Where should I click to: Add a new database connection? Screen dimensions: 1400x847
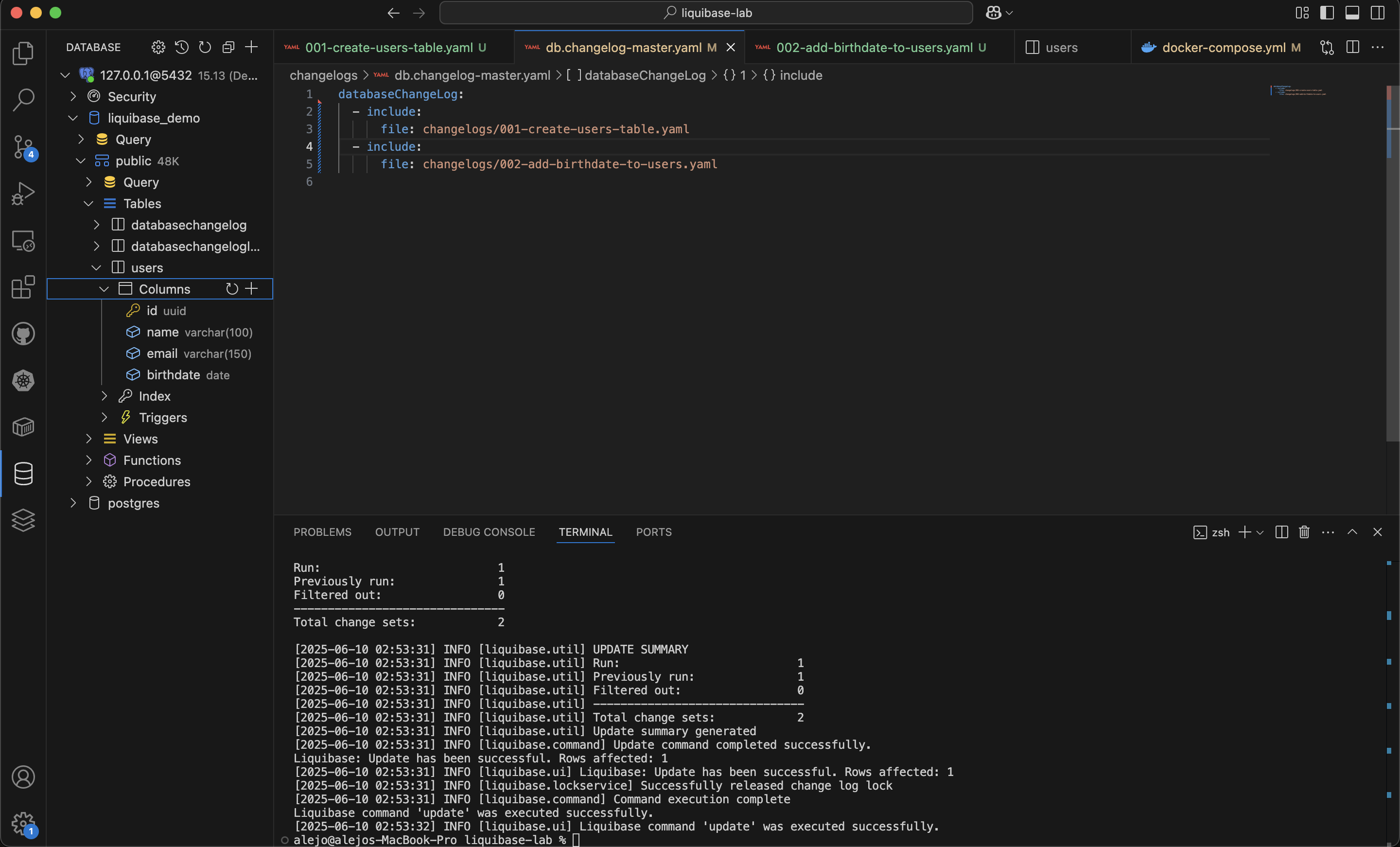point(251,47)
